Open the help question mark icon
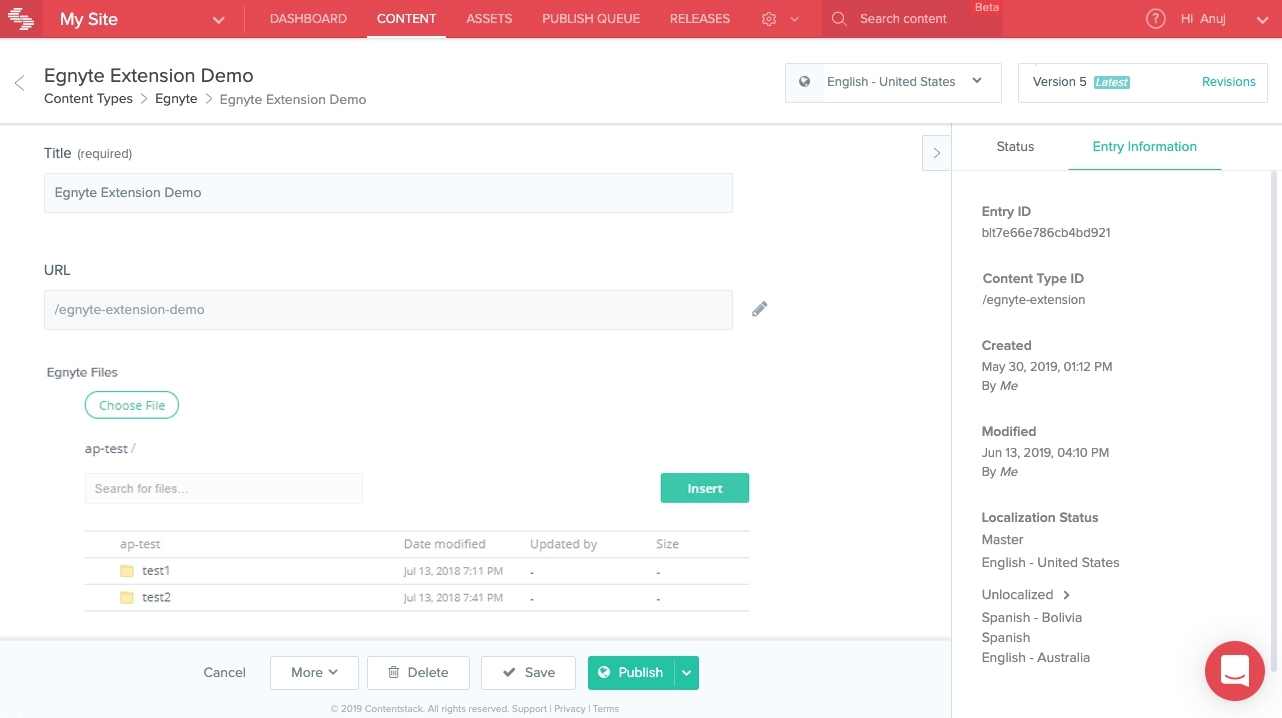This screenshot has width=1282, height=718. click(1156, 19)
